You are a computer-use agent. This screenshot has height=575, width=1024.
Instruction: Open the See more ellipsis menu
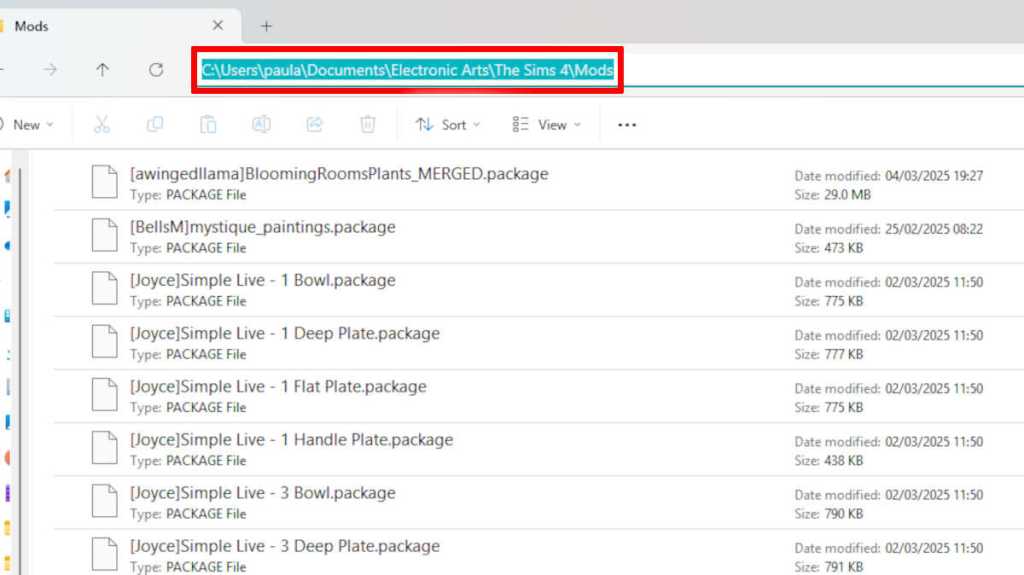[627, 125]
